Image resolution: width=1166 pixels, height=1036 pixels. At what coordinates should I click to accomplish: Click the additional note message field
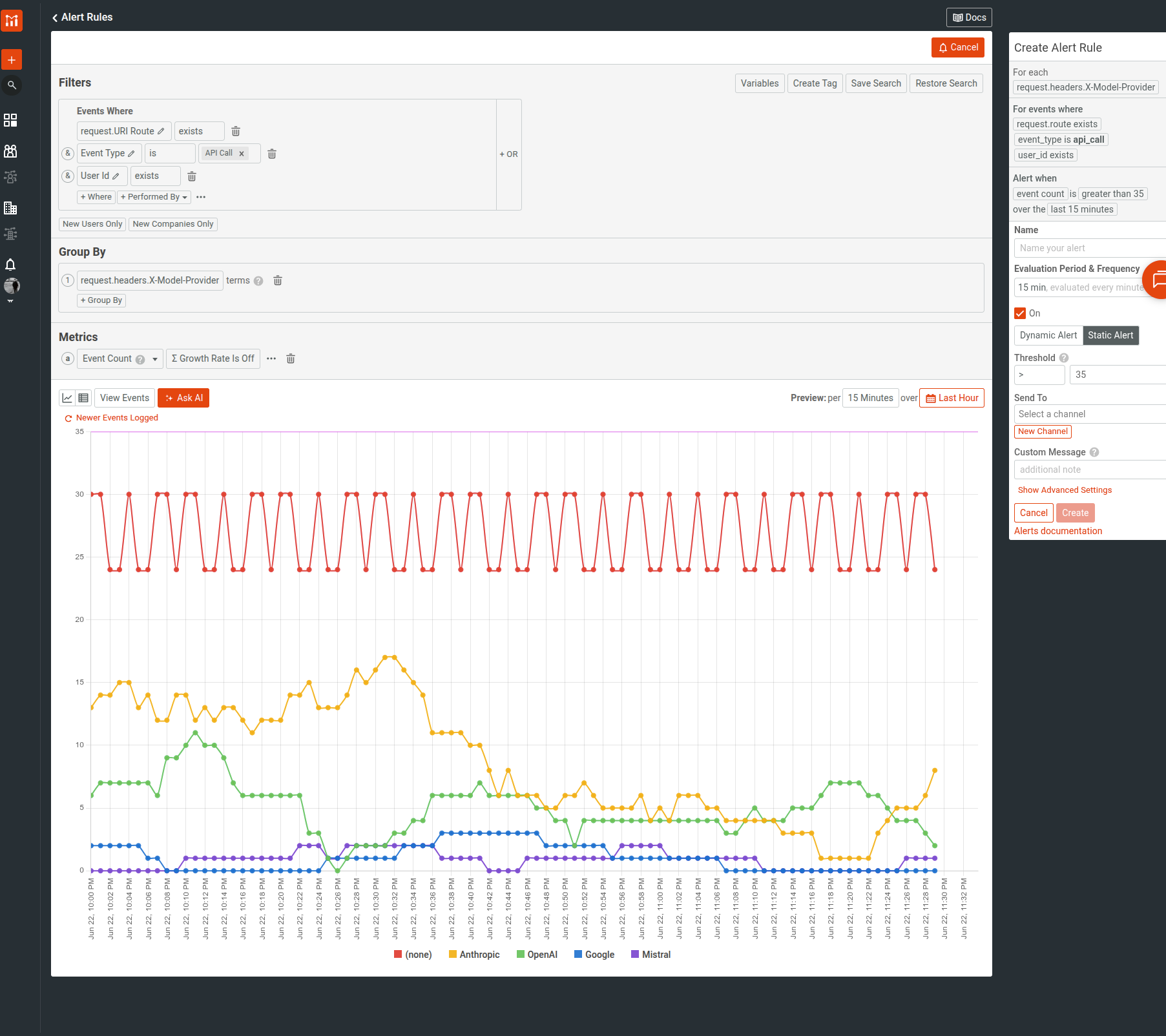1090,470
